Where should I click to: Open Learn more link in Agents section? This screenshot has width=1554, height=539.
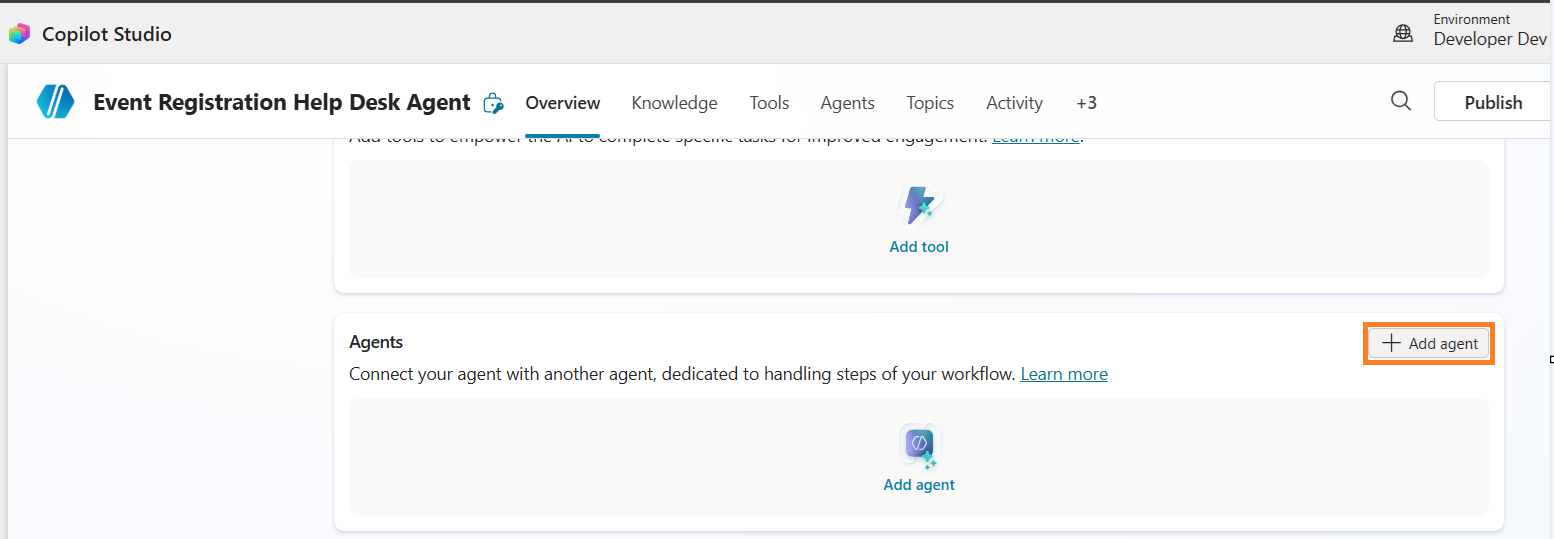(x=1064, y=374)
